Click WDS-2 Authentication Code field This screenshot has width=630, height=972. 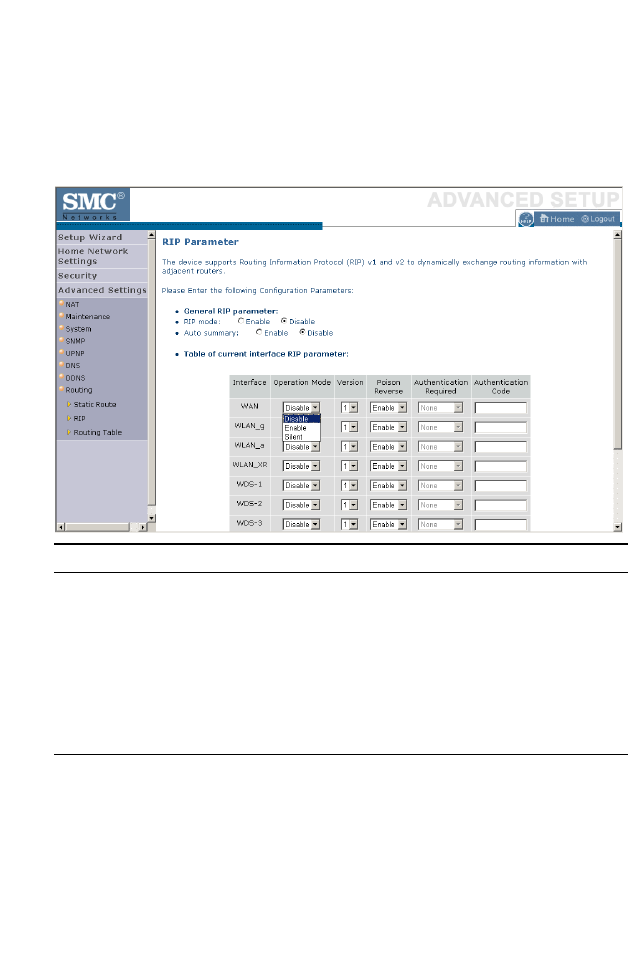pos(501,505)
